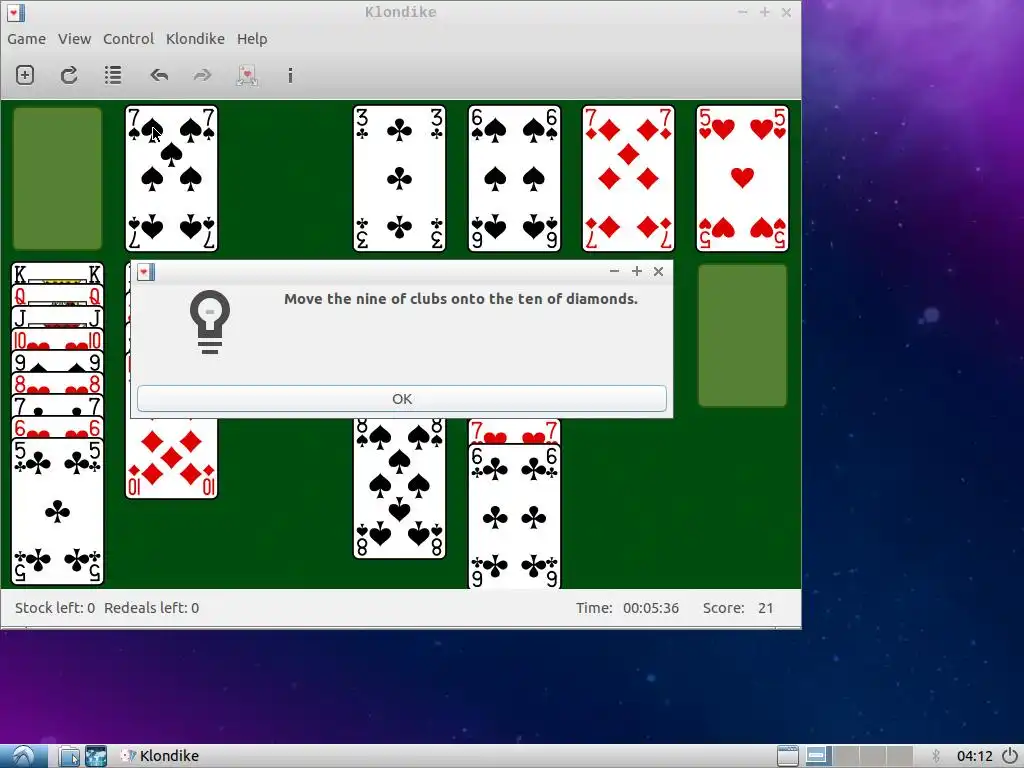Select the black seven in first column

click(x=57, y=406)
